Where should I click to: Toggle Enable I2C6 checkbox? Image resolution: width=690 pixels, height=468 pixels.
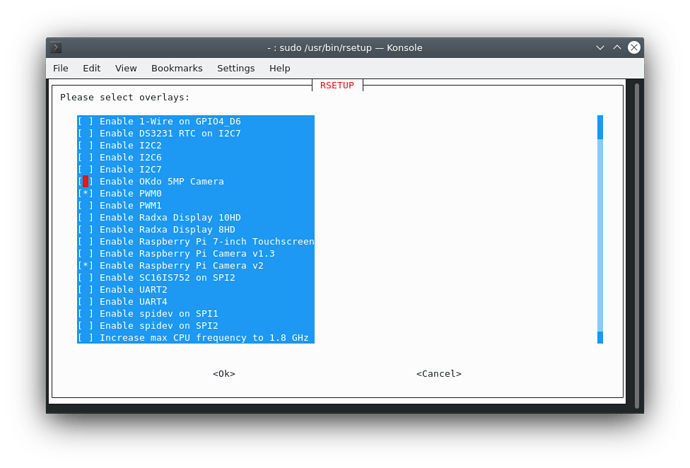tap(85, 157)
